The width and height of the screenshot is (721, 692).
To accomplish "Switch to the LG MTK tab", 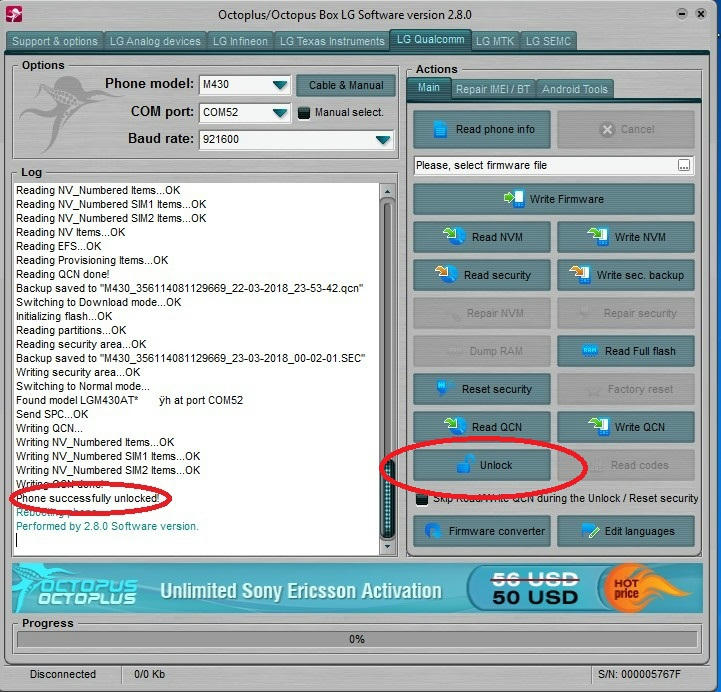I will coord(495,41).
